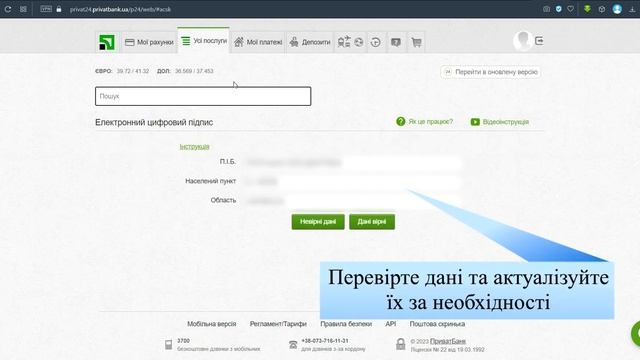
Task: Click the privat24.privatbank.ua address bar URL
Action: click(120, 9)
